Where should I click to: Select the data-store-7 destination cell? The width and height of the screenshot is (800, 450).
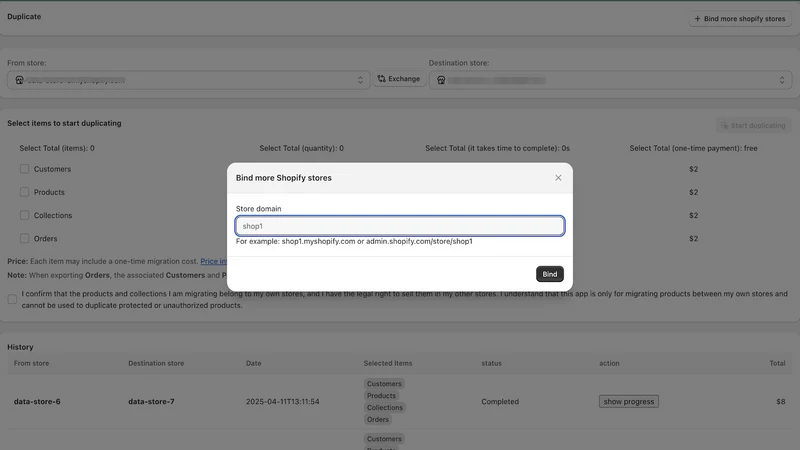152,402
